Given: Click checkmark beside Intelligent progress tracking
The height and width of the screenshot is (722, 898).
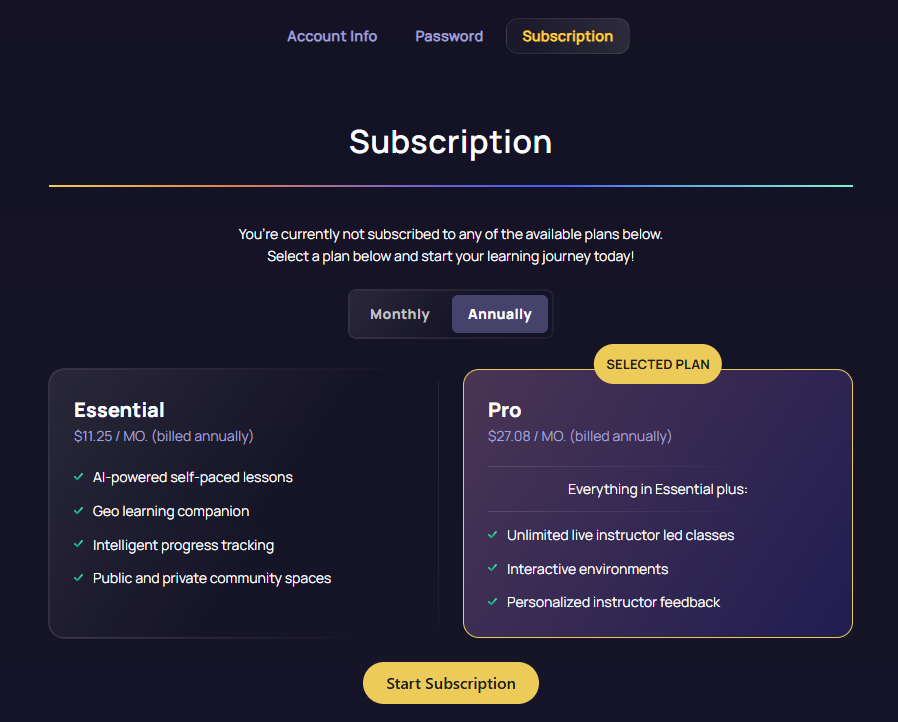Looking at the screenshot, I should click(x=78, y=545).
